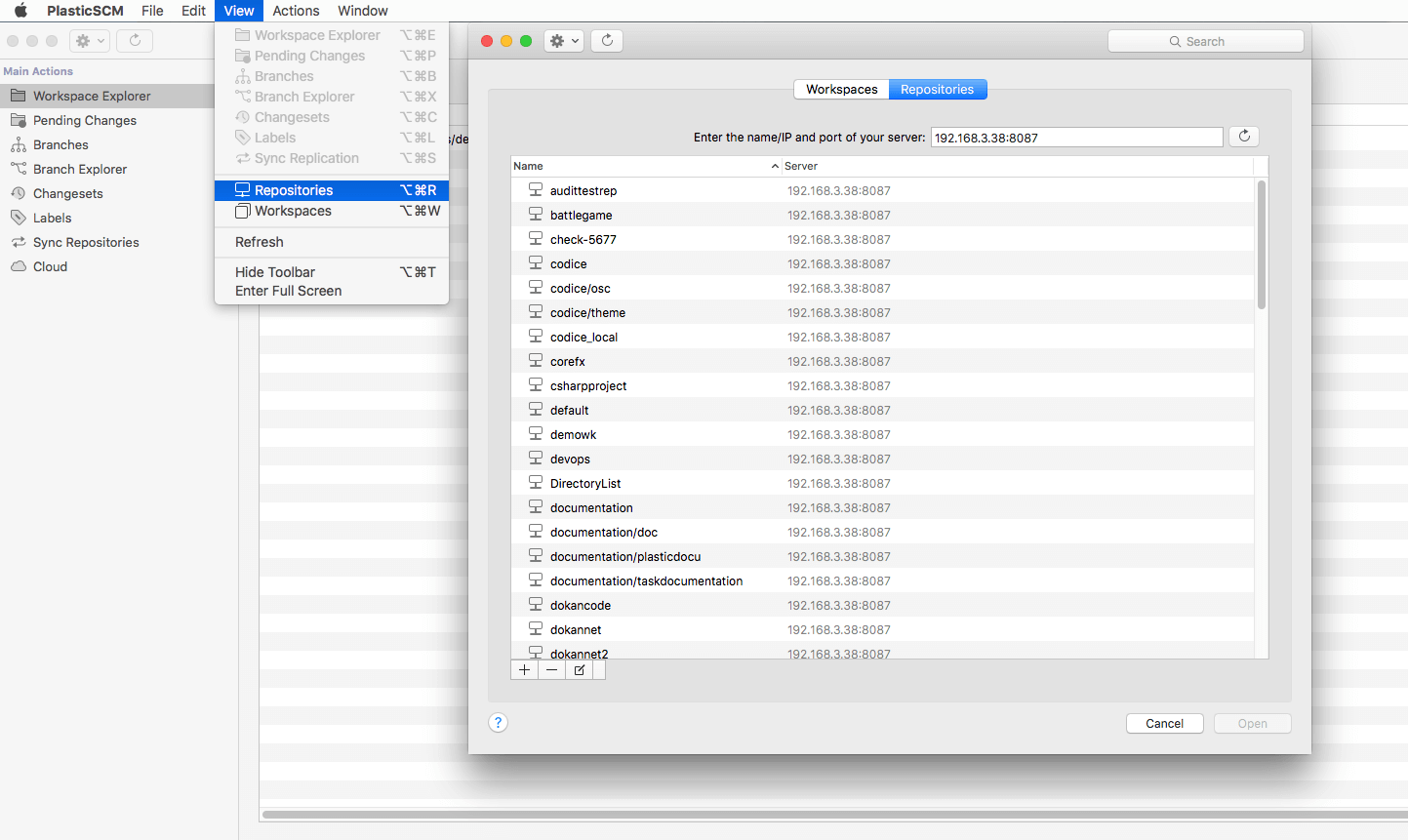
Task: Sort by Name column header
Action: pyautogui.click(x=646, y=166)
